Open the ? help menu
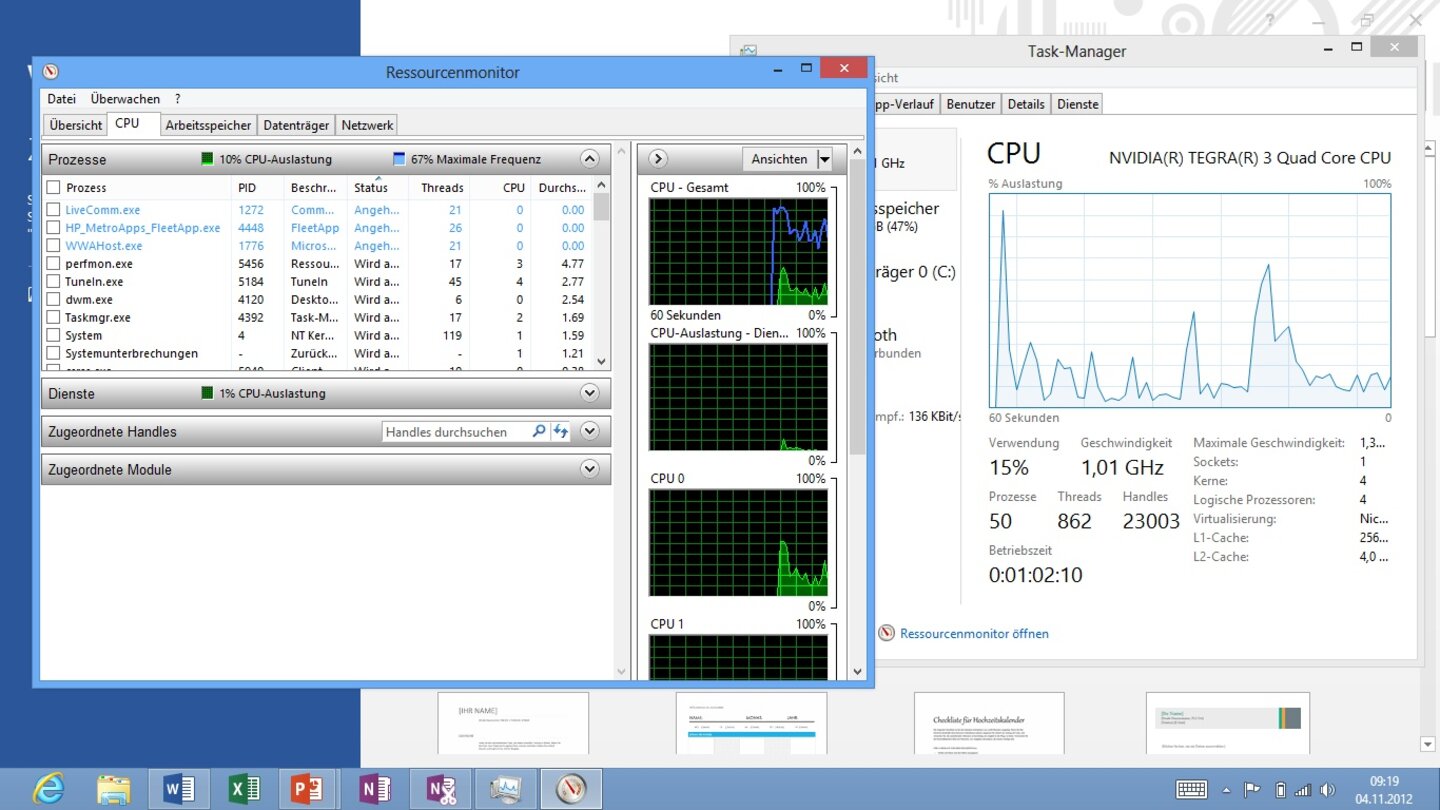 coord(177,99)
